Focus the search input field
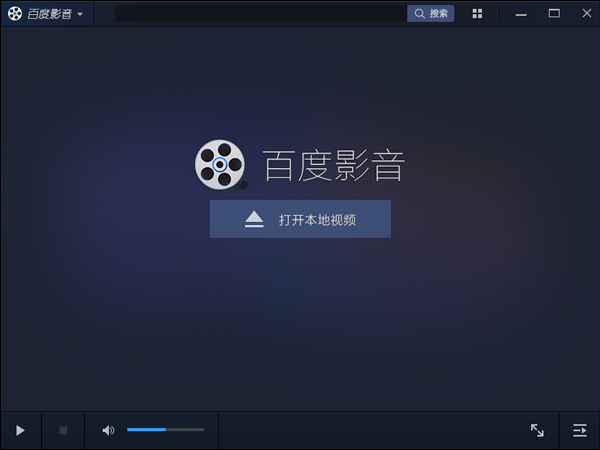The height and width of the screenshot is (450, 600). tap(261, 13)
